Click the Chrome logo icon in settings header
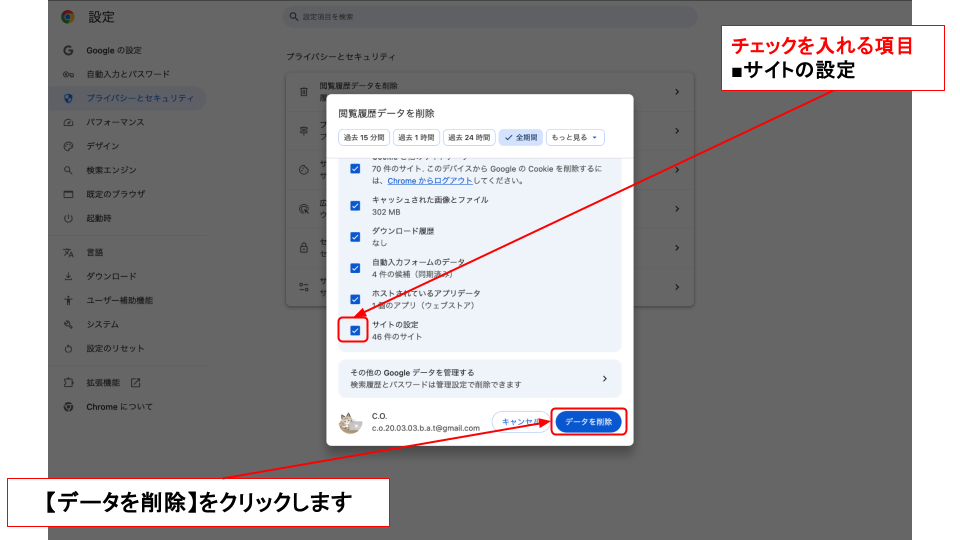The height and width of the screenshot is (540, 960). click(x=68, y=17)
